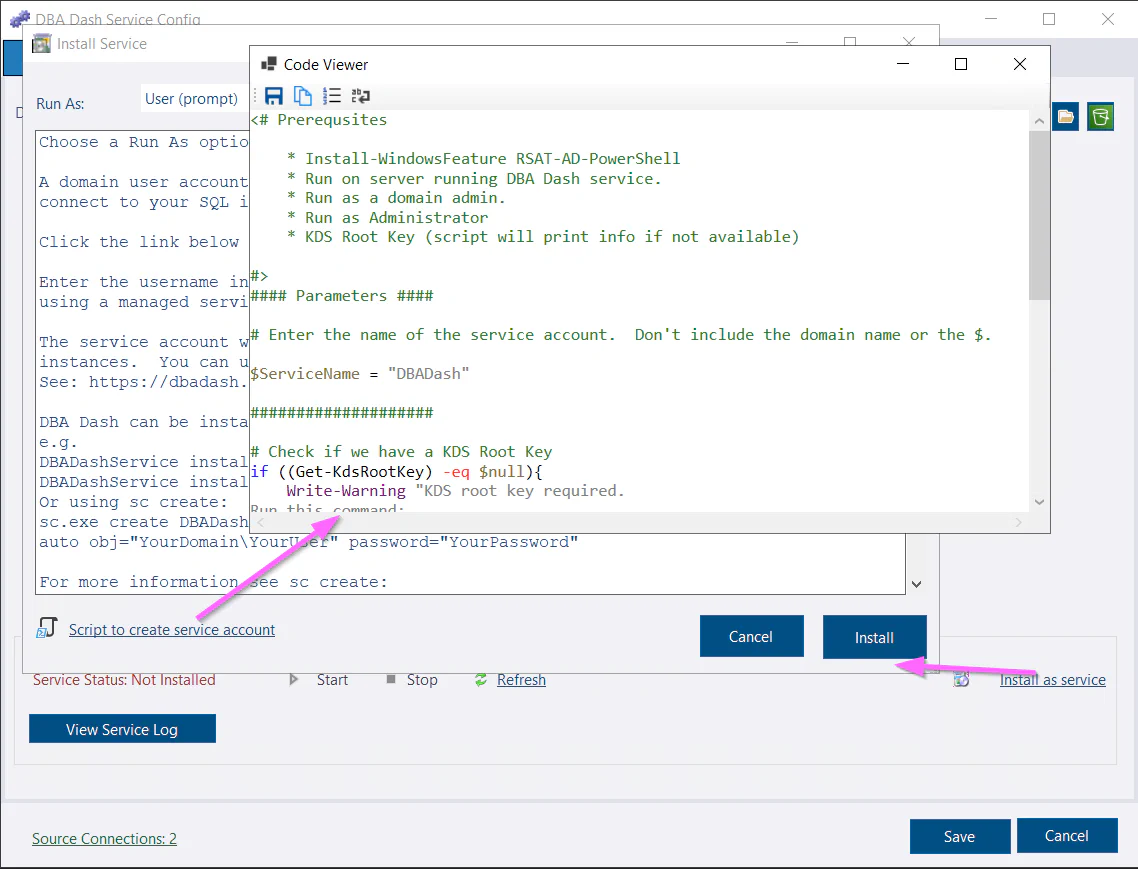Viewport: 1138px width, 869px height.
Task: Click the Stop square icon
Action: 390,679
